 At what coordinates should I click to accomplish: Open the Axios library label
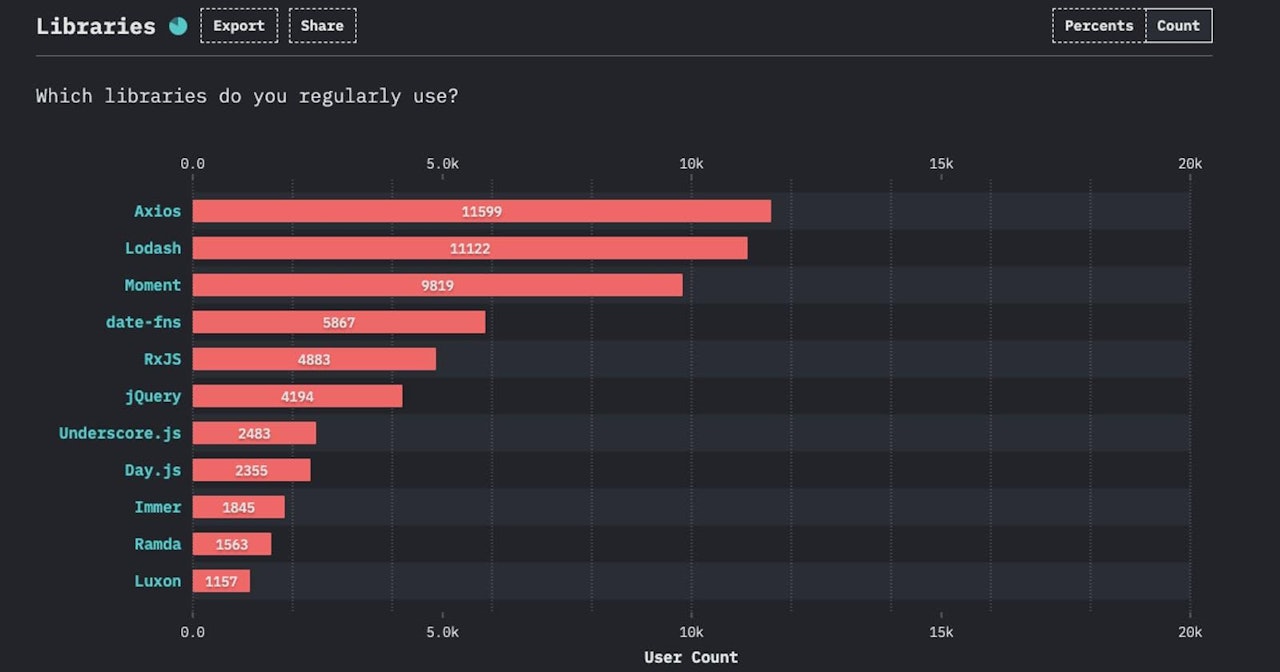[158, 211]
